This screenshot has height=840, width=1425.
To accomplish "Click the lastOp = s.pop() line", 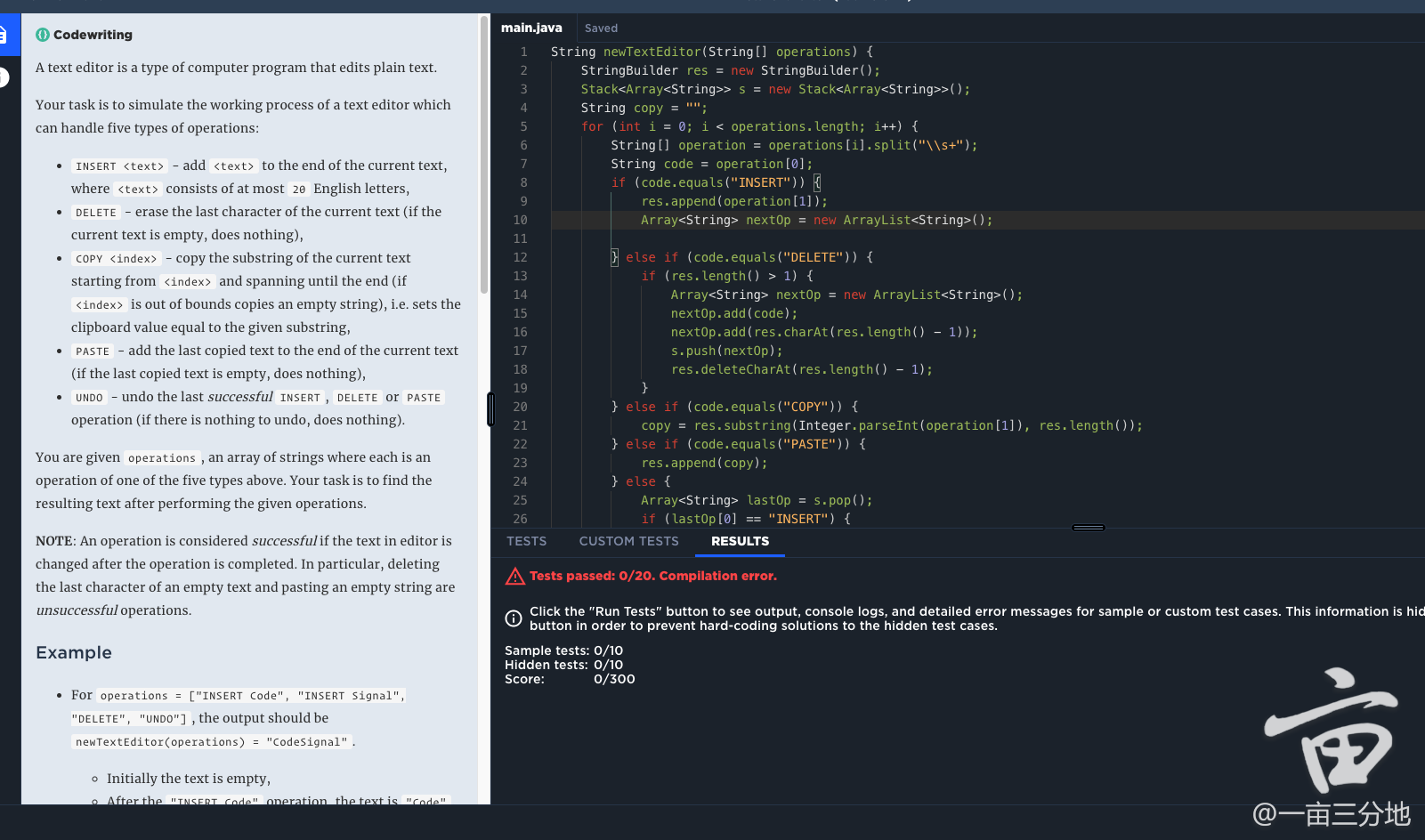I will 757,500.
